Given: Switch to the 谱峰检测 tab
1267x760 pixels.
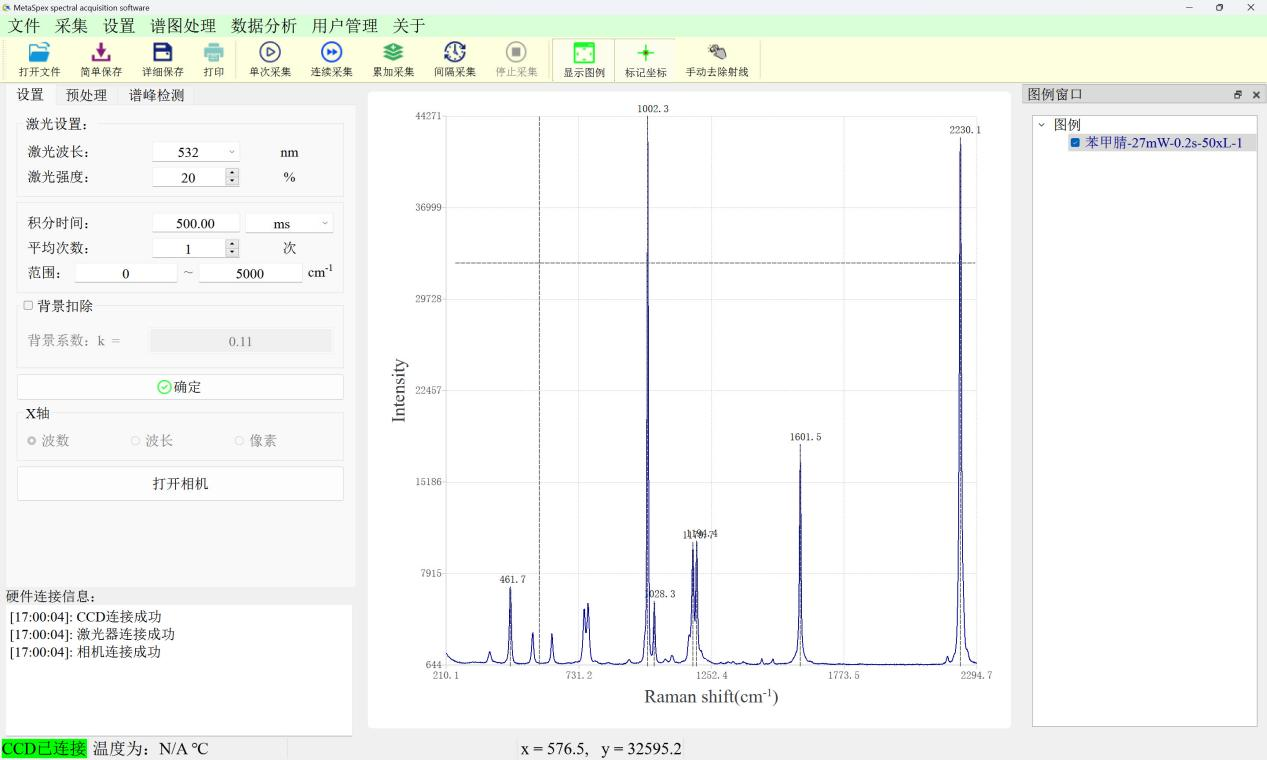Looking at the screenshot, I should coord(156,96).
